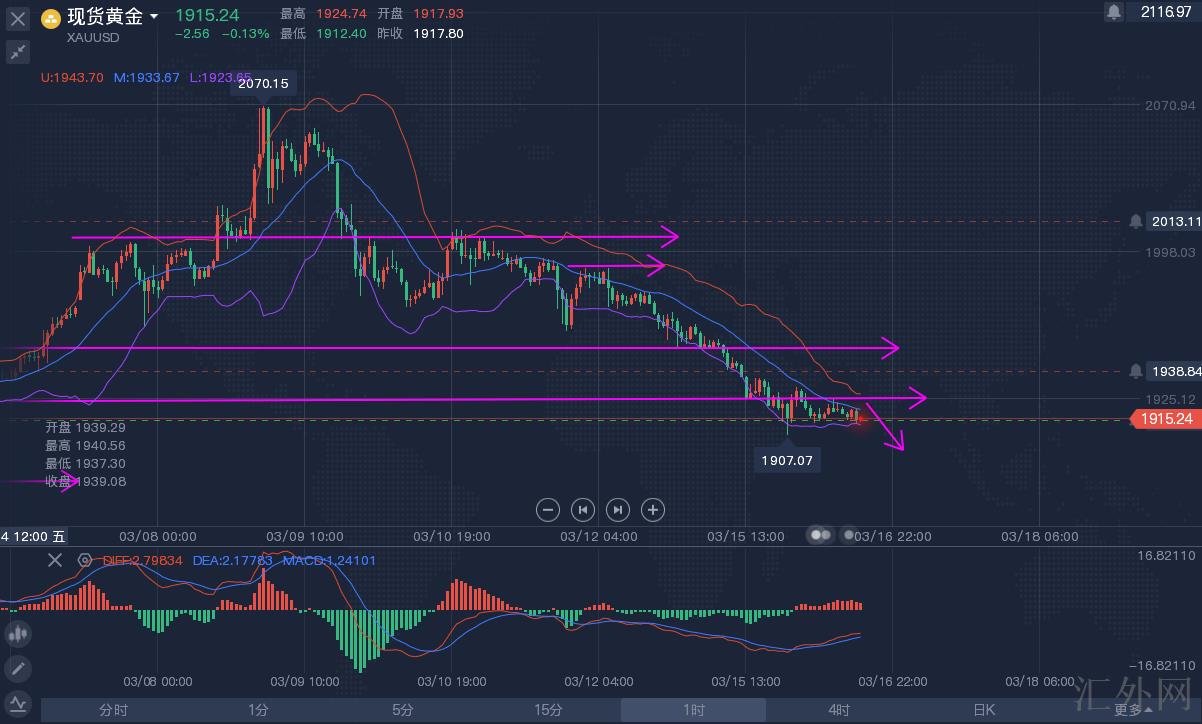Click the collapse/expand arrows icon

(x=17, y=52)
